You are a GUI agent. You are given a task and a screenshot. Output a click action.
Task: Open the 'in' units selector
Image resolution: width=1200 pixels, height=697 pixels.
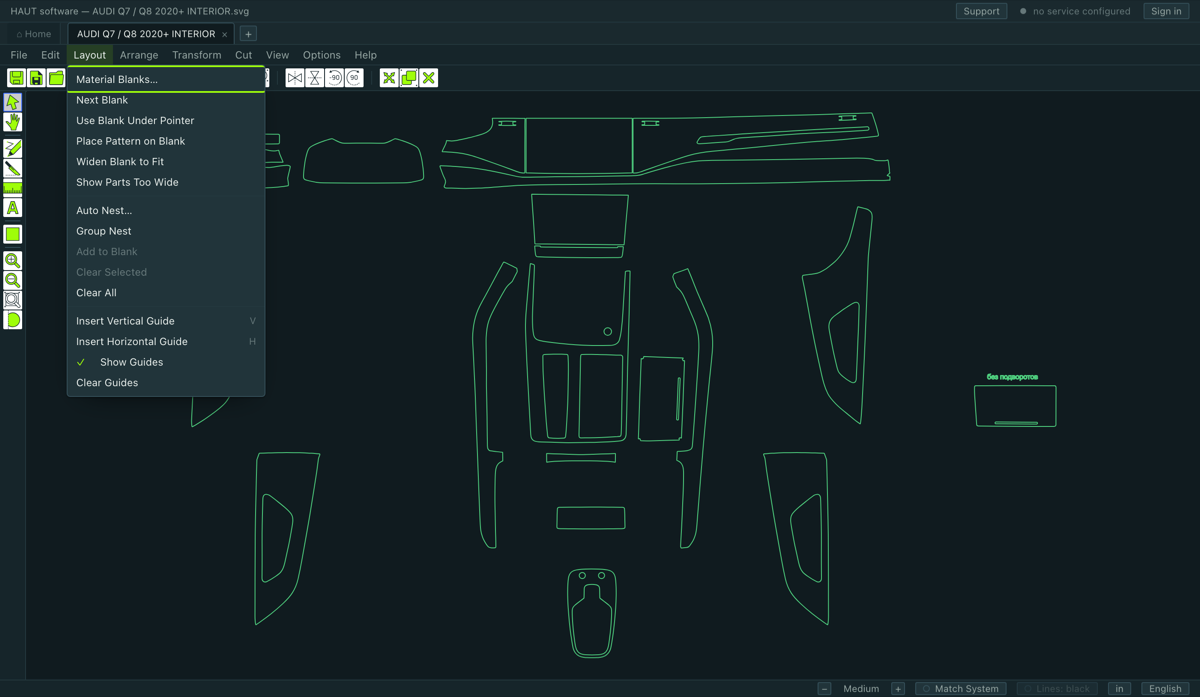coord(1120,688)
